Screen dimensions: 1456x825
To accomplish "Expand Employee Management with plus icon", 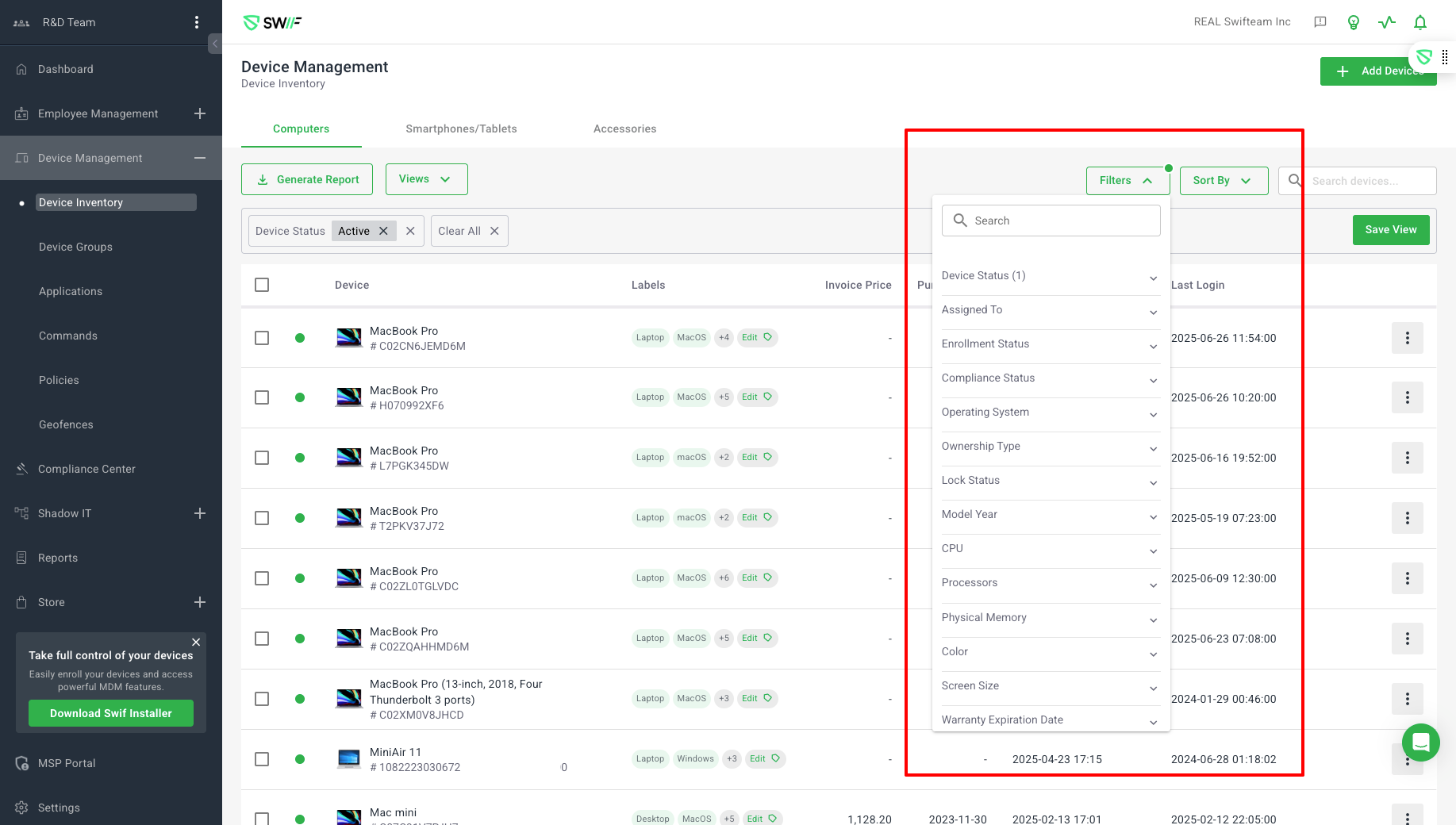I will click(200, 113).
